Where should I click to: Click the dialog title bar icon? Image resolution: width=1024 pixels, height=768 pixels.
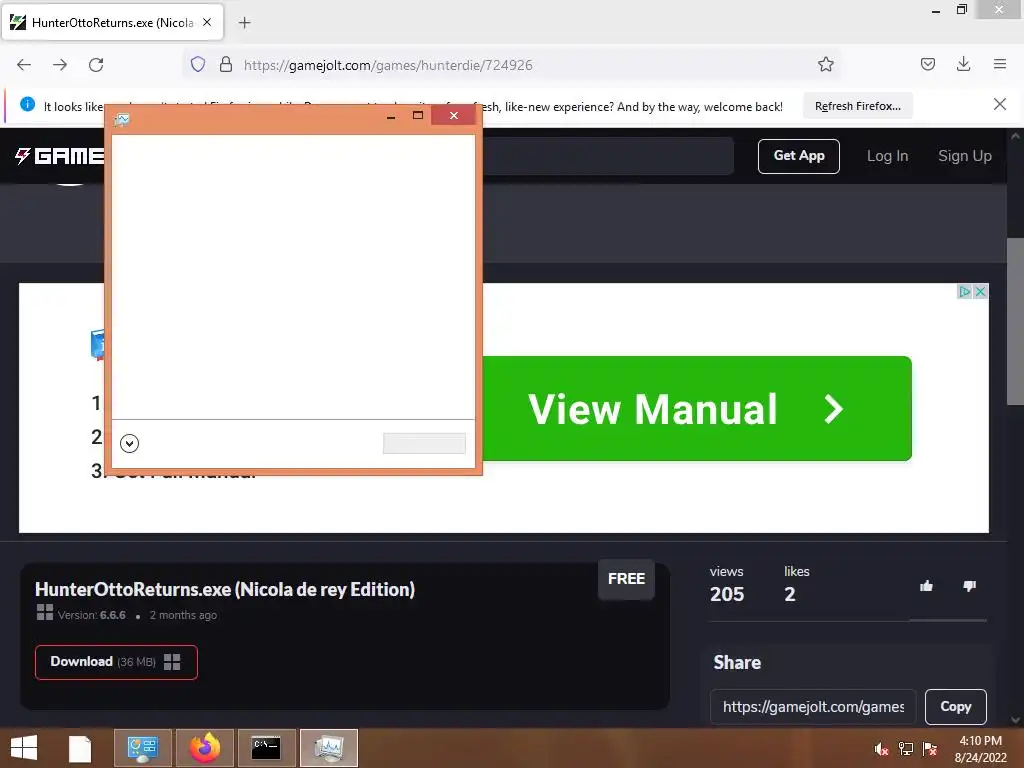(122, 119)
